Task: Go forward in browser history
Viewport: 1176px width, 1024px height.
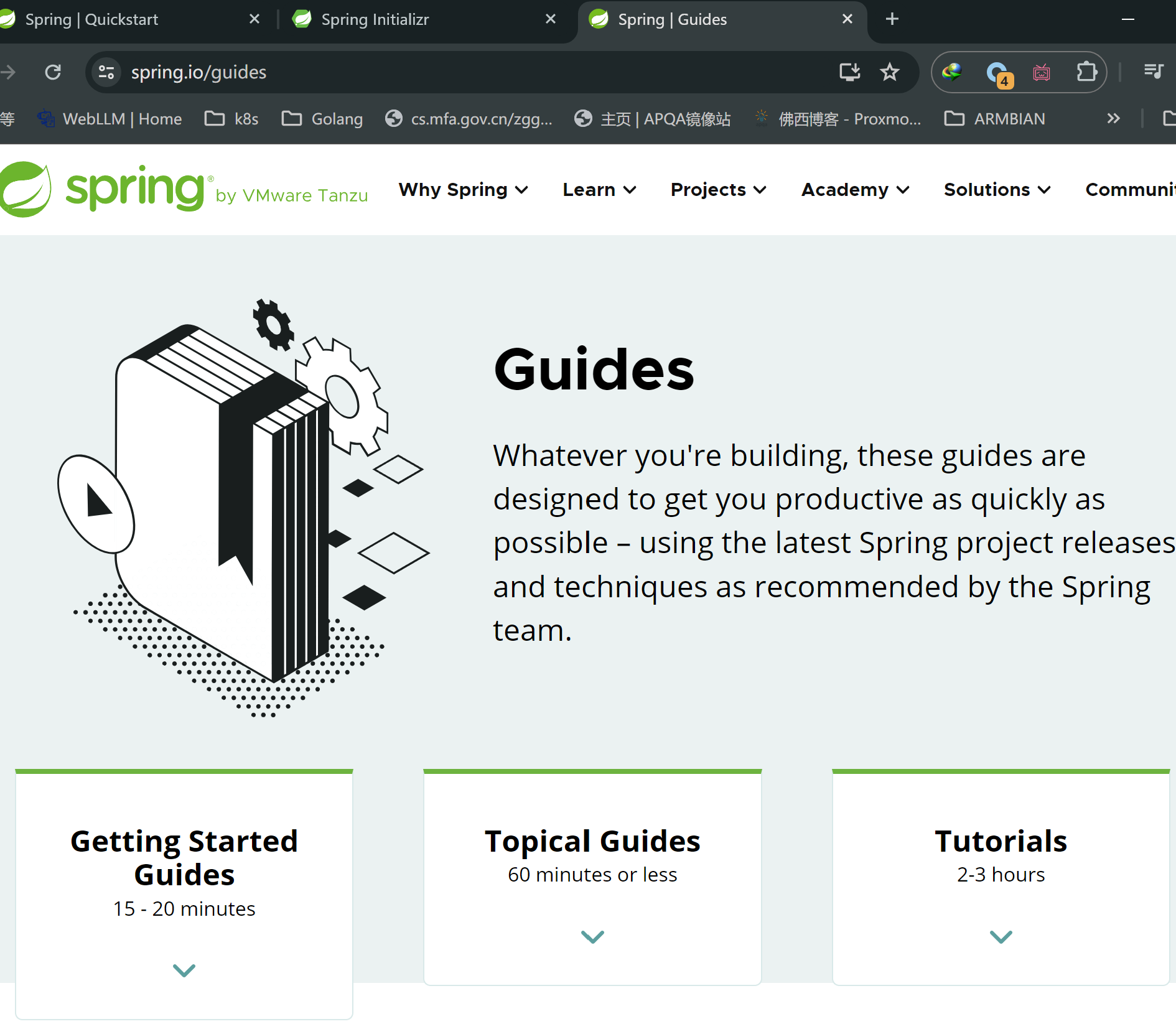Action: [x=8, y=72]
